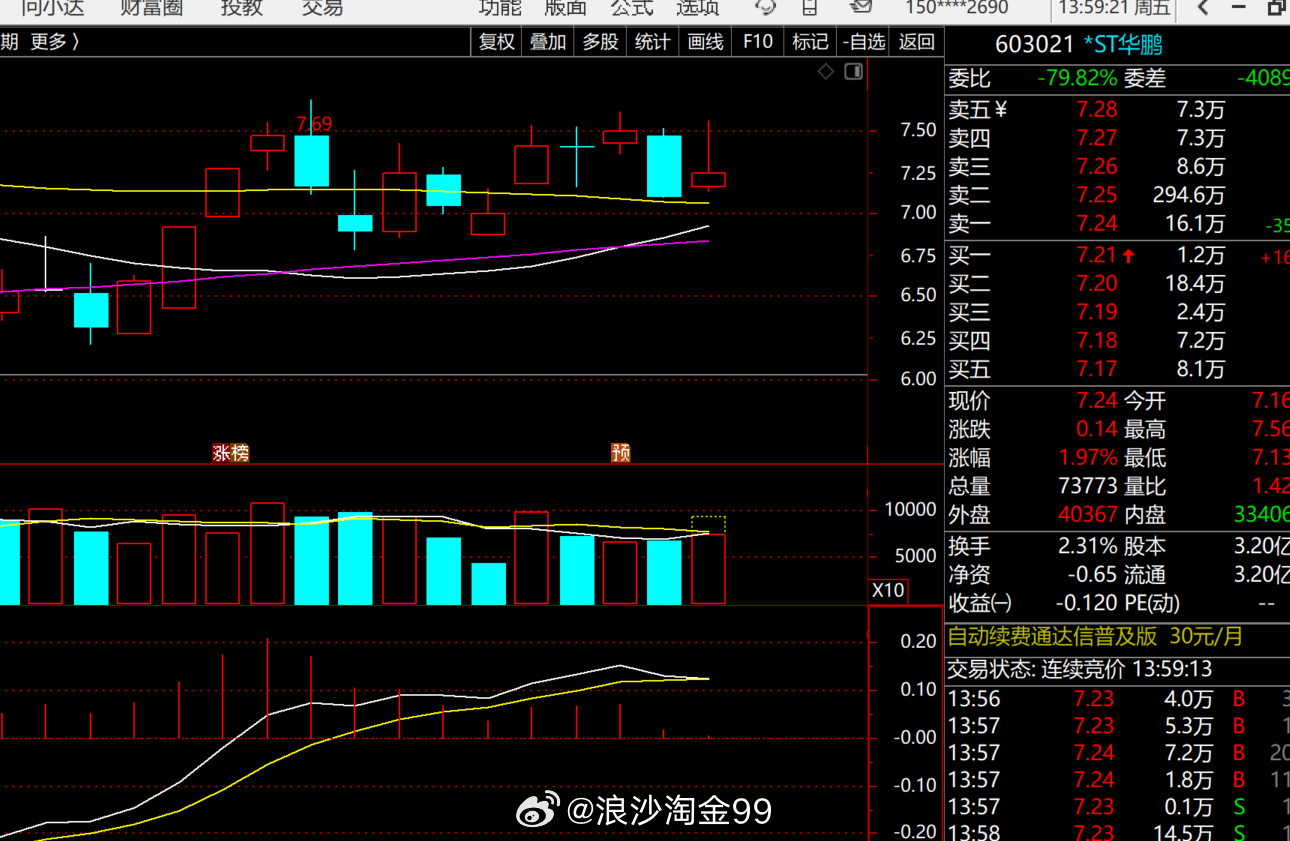Remove stock from watchlist with -自选
Viewport: 1290px width, 841px height.
click(x=864, y=42)
